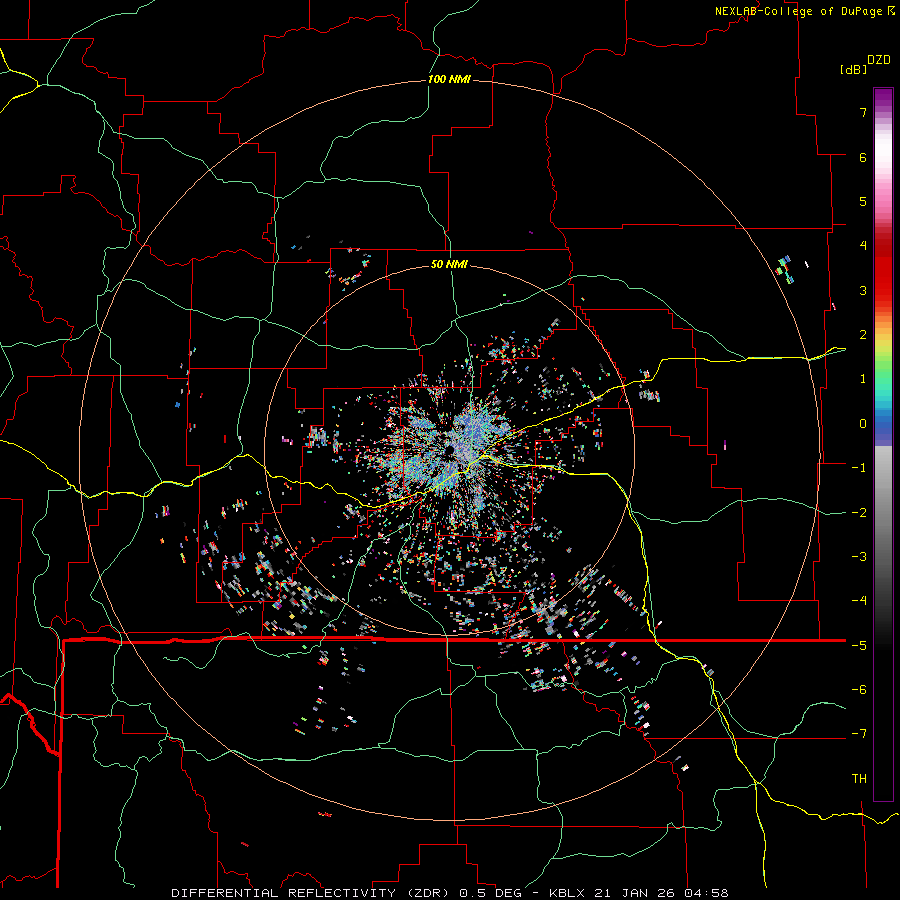This screenshot has height=900, width=900.
Task: Click the '[dB]' unit label
Action: (853, 69)
